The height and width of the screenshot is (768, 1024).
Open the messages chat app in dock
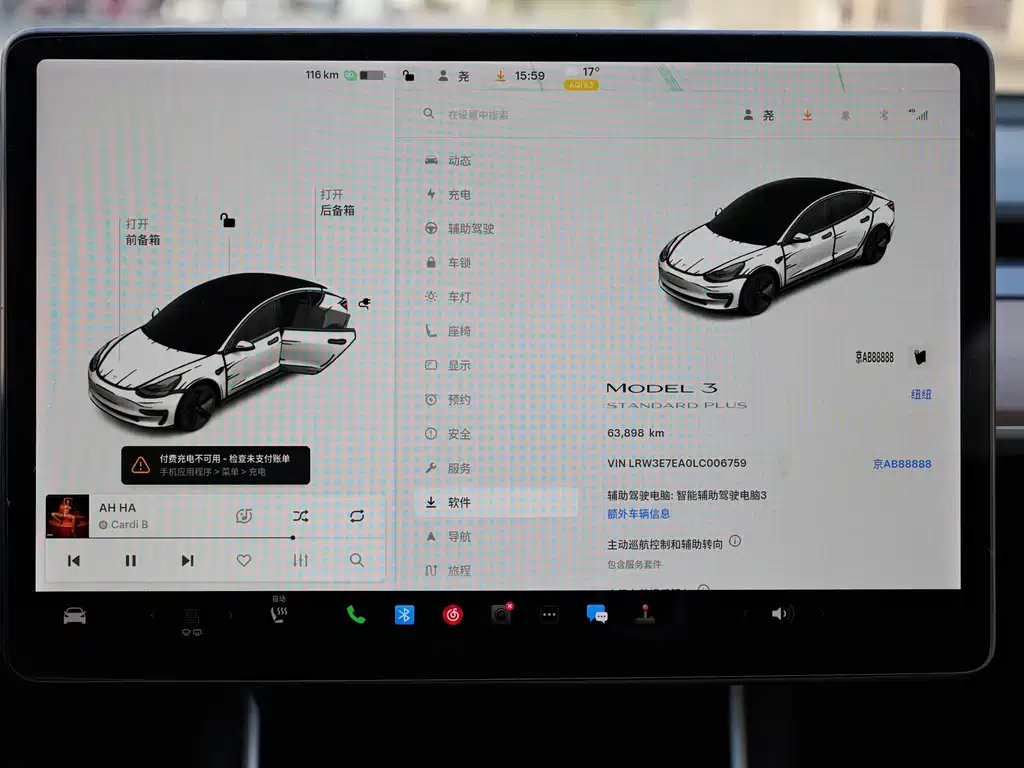coord(597,615)
